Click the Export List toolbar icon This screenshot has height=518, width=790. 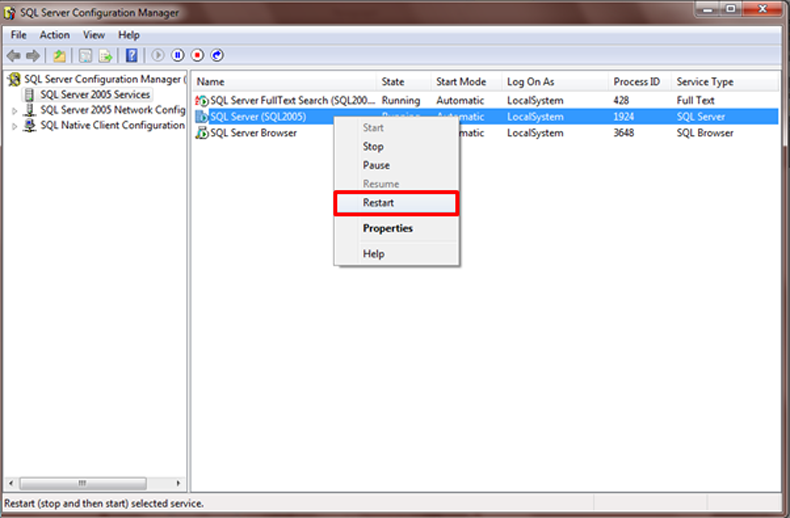[105, 56]
